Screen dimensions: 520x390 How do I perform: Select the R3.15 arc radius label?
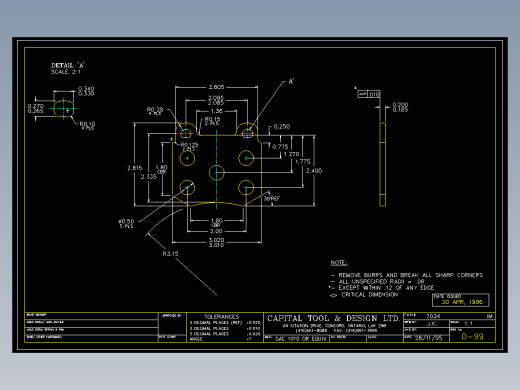click(170, 254)
